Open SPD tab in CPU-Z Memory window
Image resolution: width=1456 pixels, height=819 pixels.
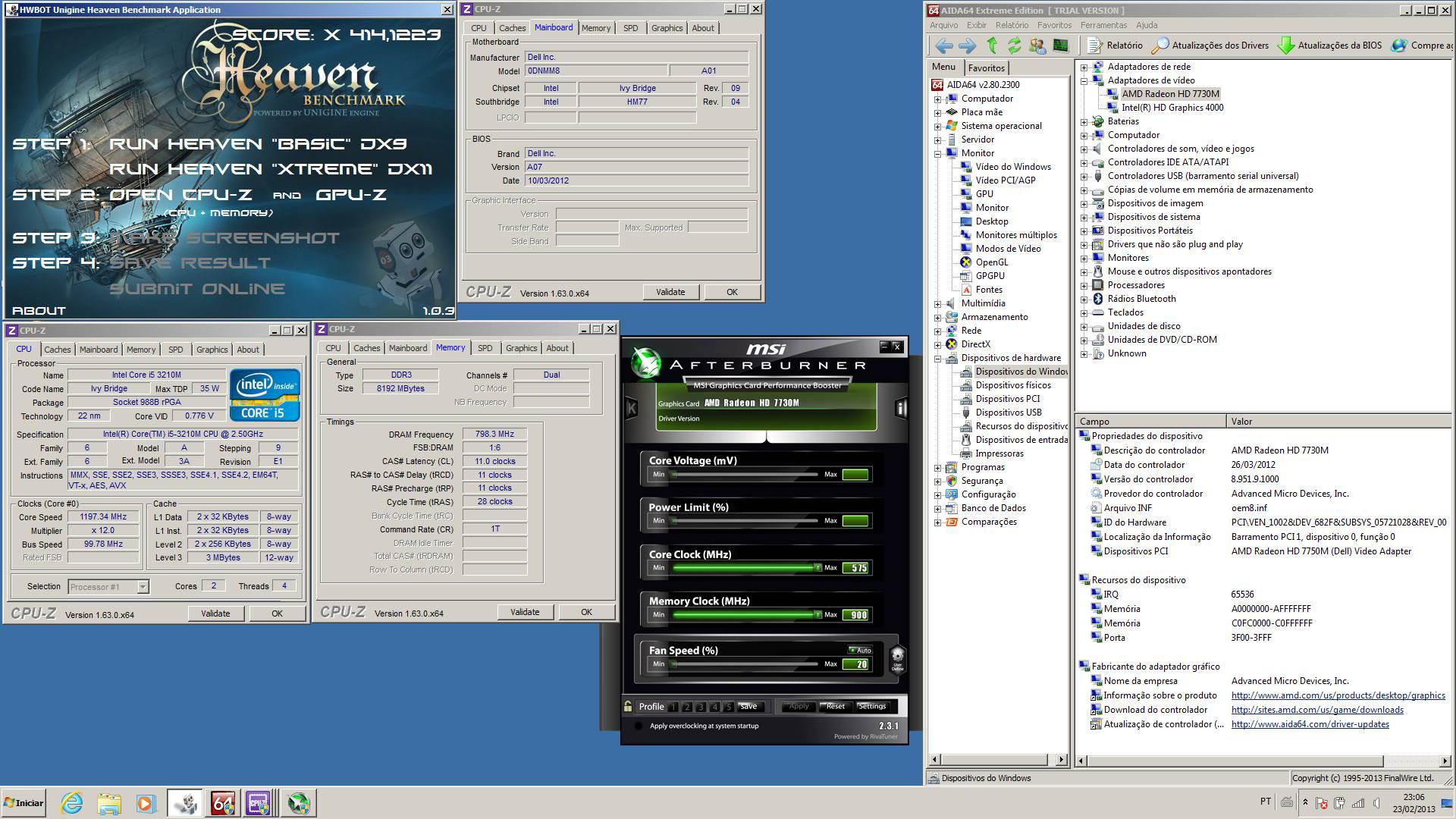tap(485, 348)
